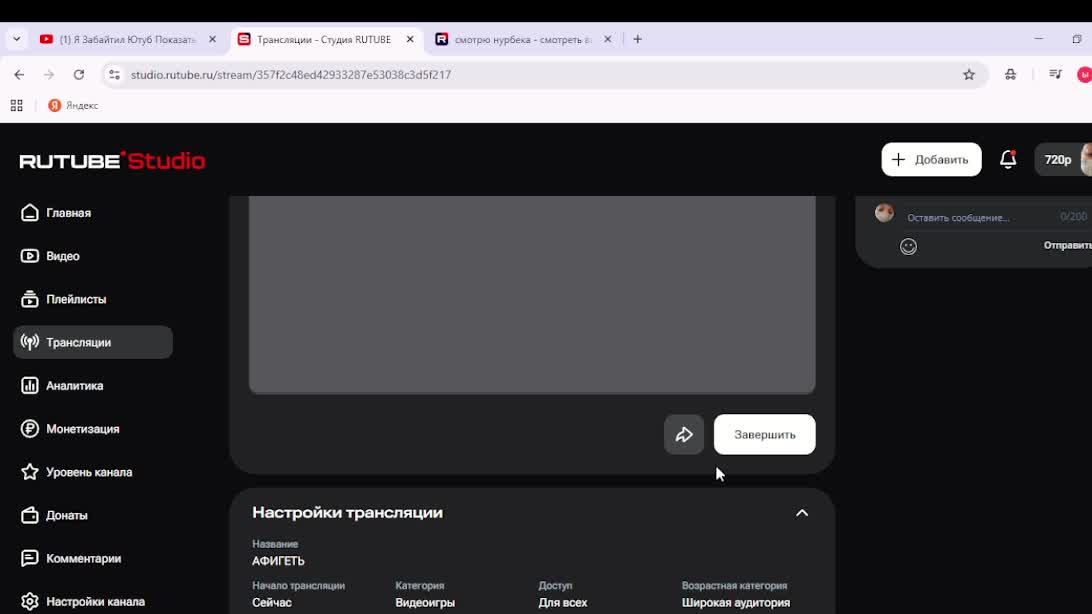Switch to the Трансляции - Студия RUTUBE tab
Screen dimensions: 1092x614
[x=326, y=40]
